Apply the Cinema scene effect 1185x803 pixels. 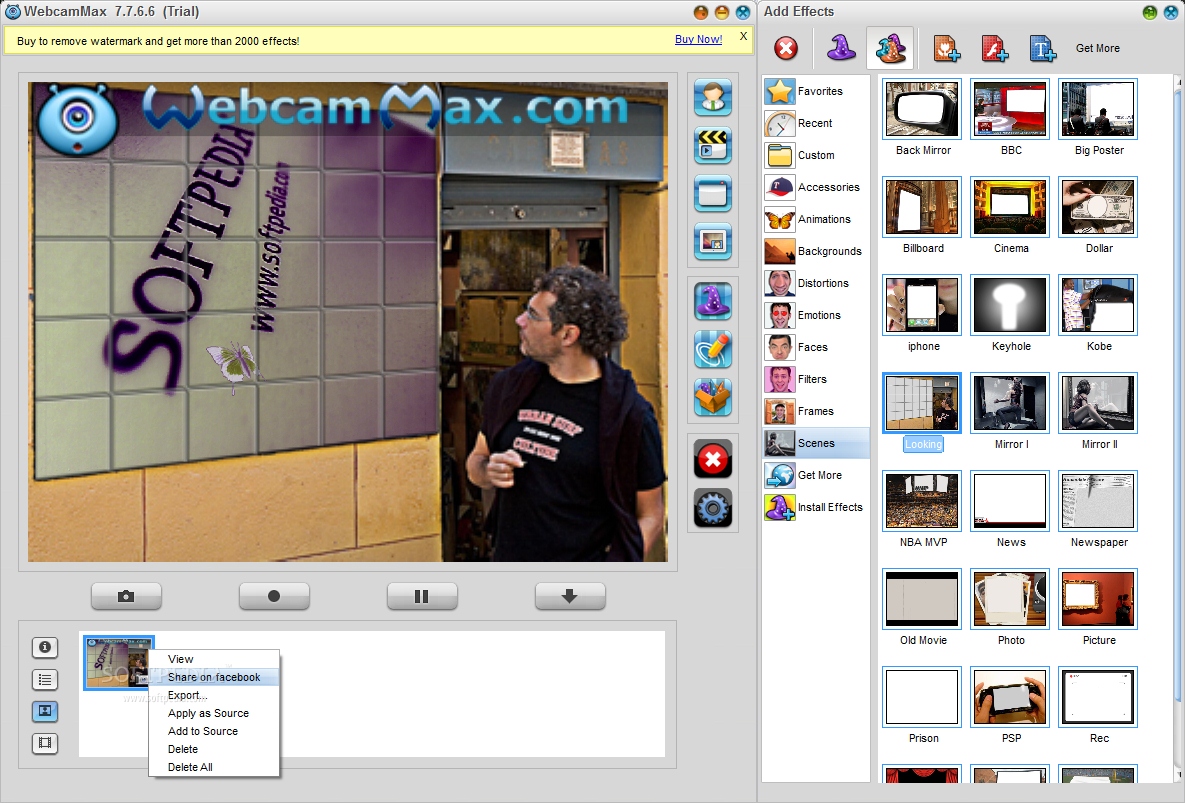click(x=1010, y=208)
